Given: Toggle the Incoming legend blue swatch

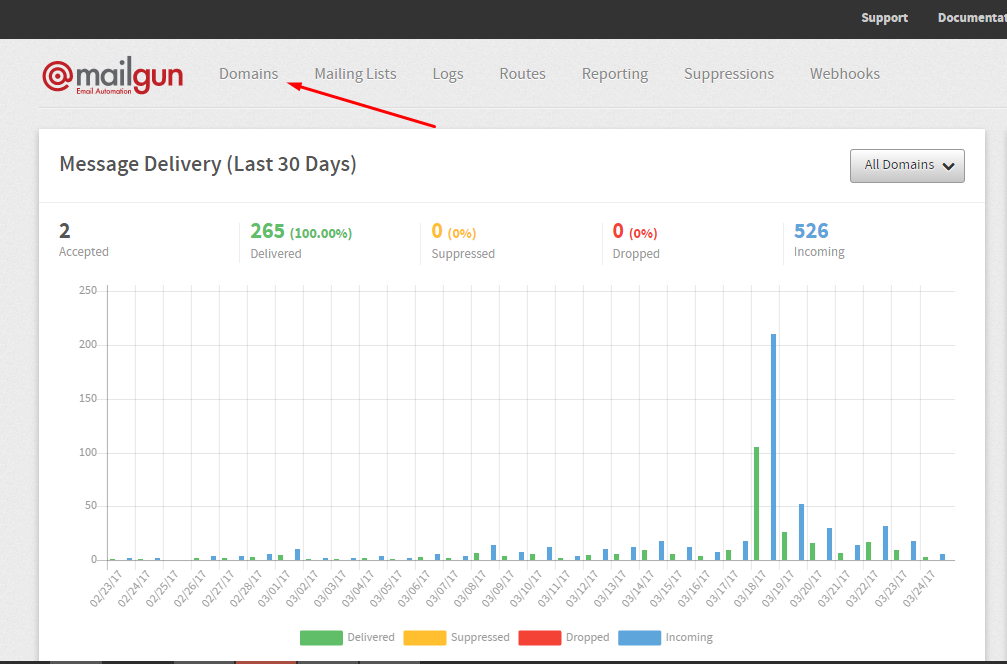Looking at the screenshot, I should (639, 637).
